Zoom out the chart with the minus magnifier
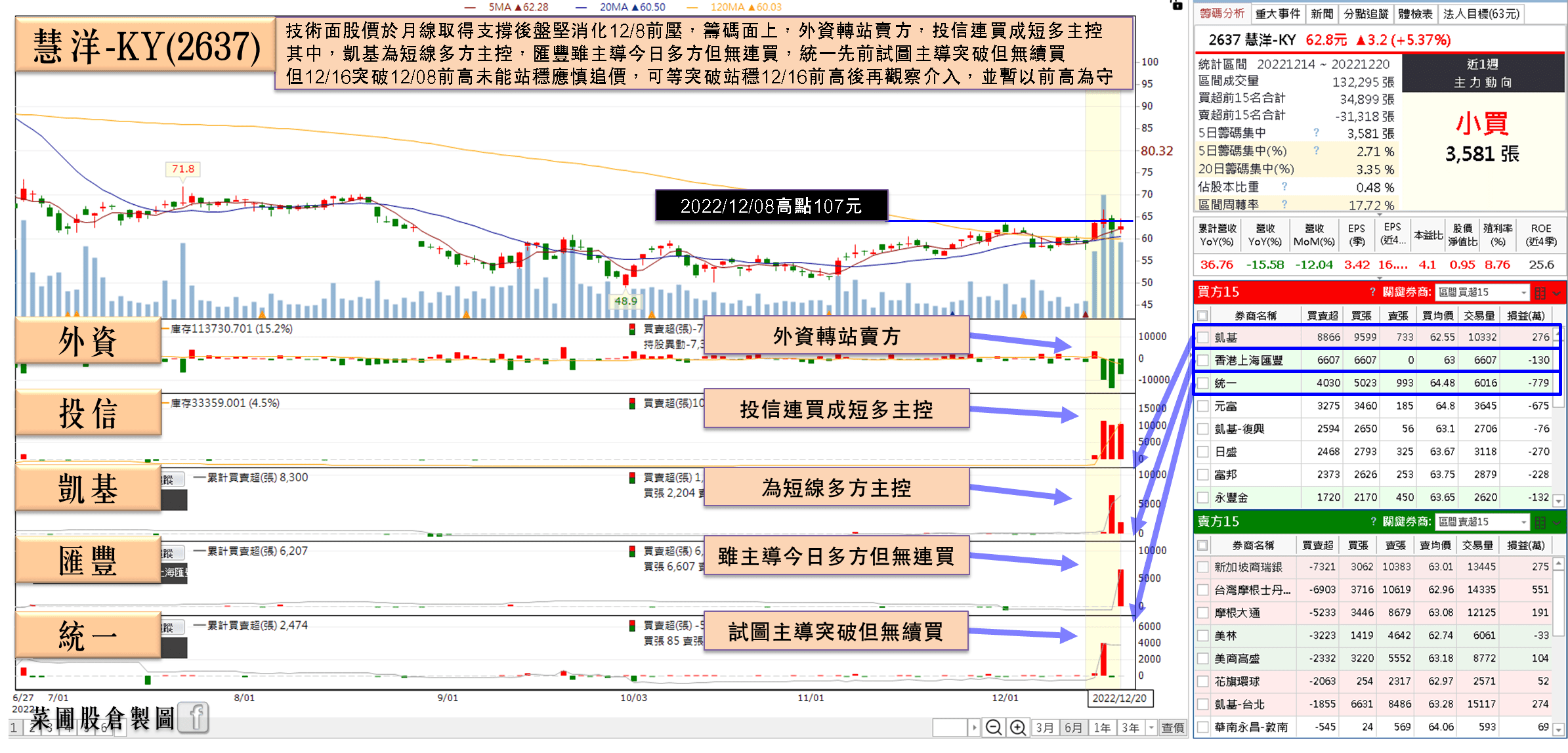 (x=994, y=727)
